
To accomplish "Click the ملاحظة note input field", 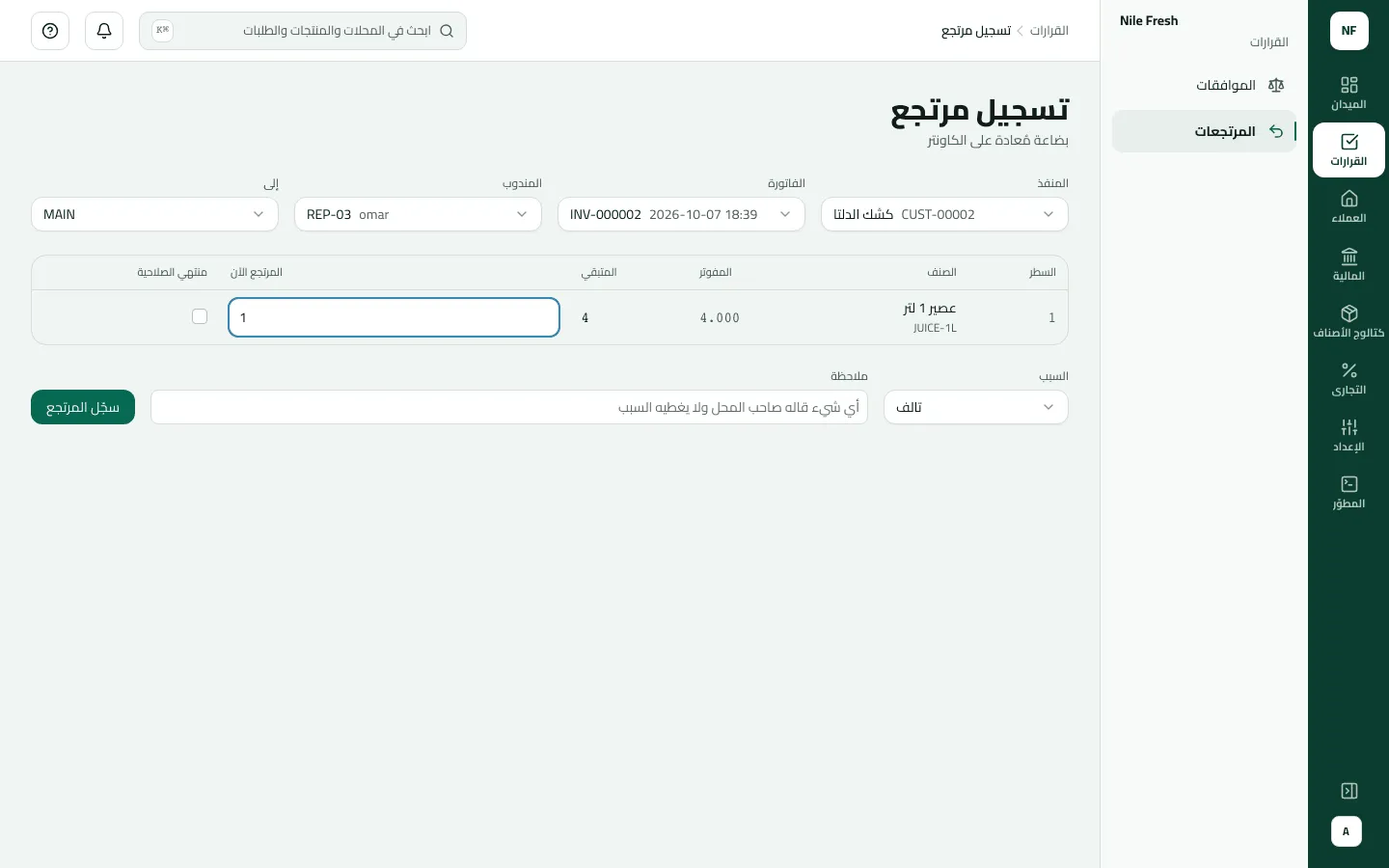I will click(509, 407).
